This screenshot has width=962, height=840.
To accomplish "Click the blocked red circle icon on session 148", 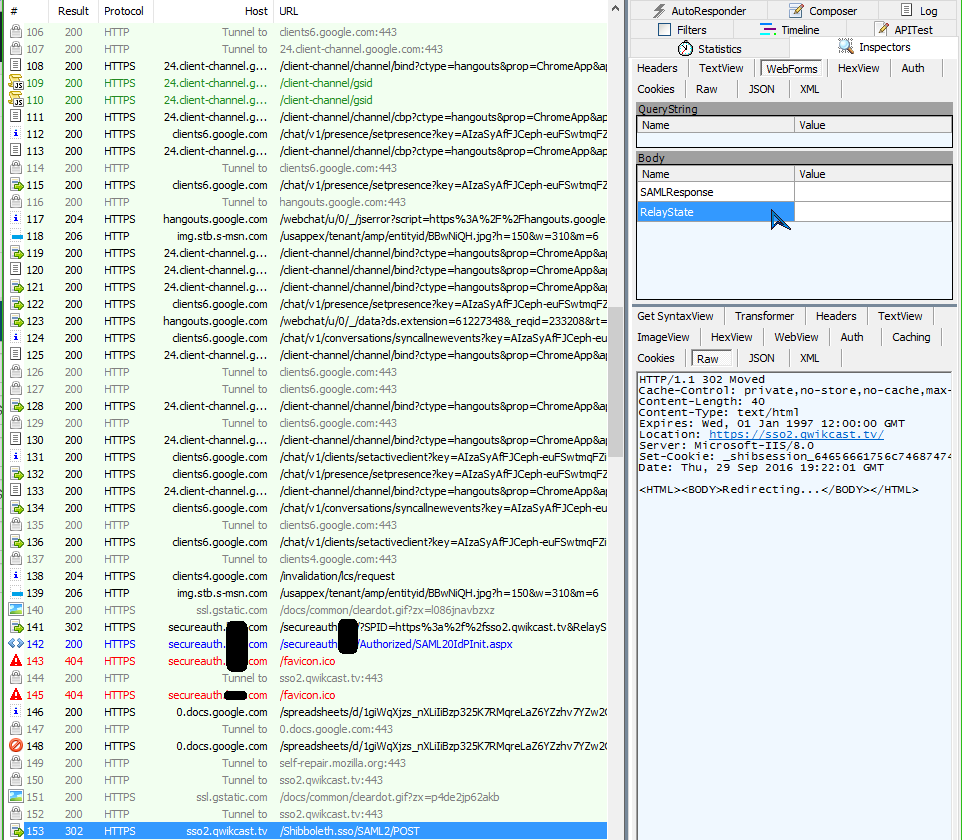I will (x=16, y=746).
